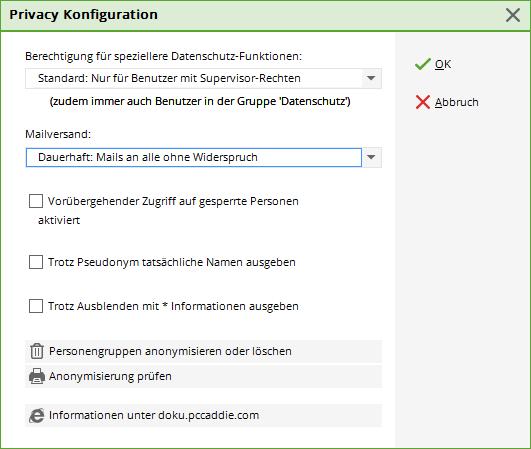Select the Standard Supervisor-Rechten combo box field
The height and width of the screenshot is (449, 531).
click(203, 78)
